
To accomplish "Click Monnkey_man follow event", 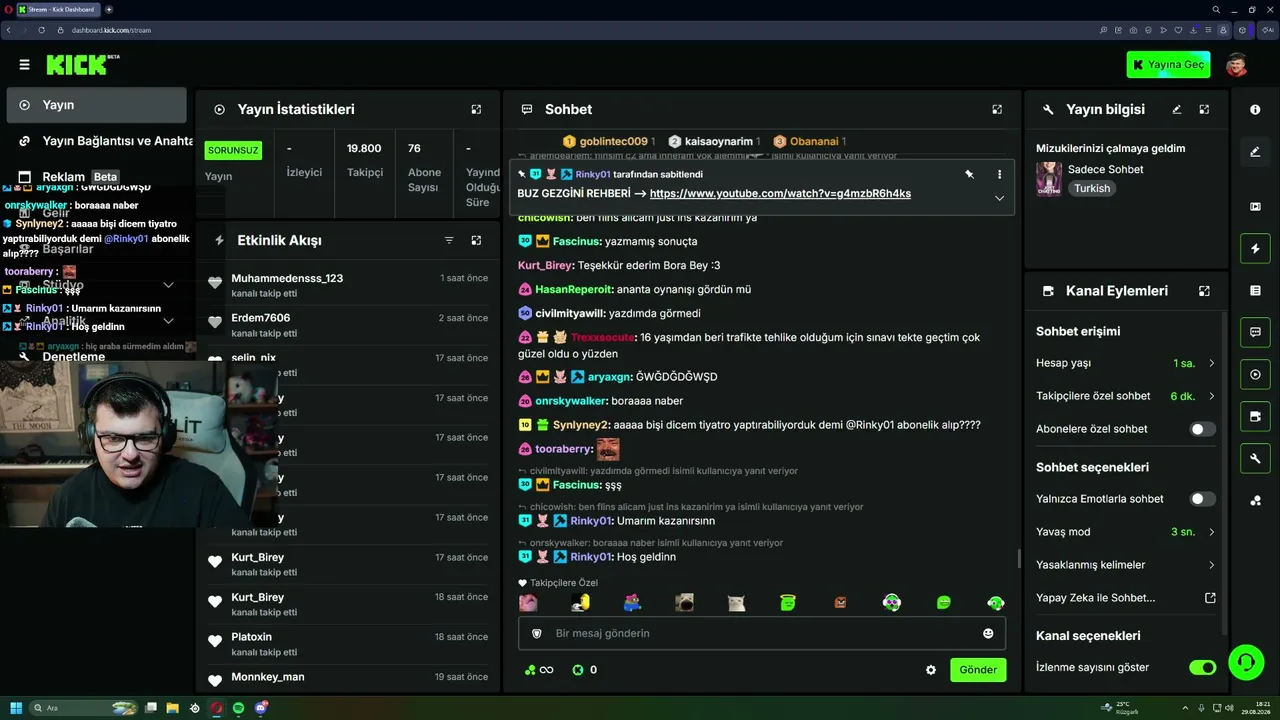I will (268, 677).
